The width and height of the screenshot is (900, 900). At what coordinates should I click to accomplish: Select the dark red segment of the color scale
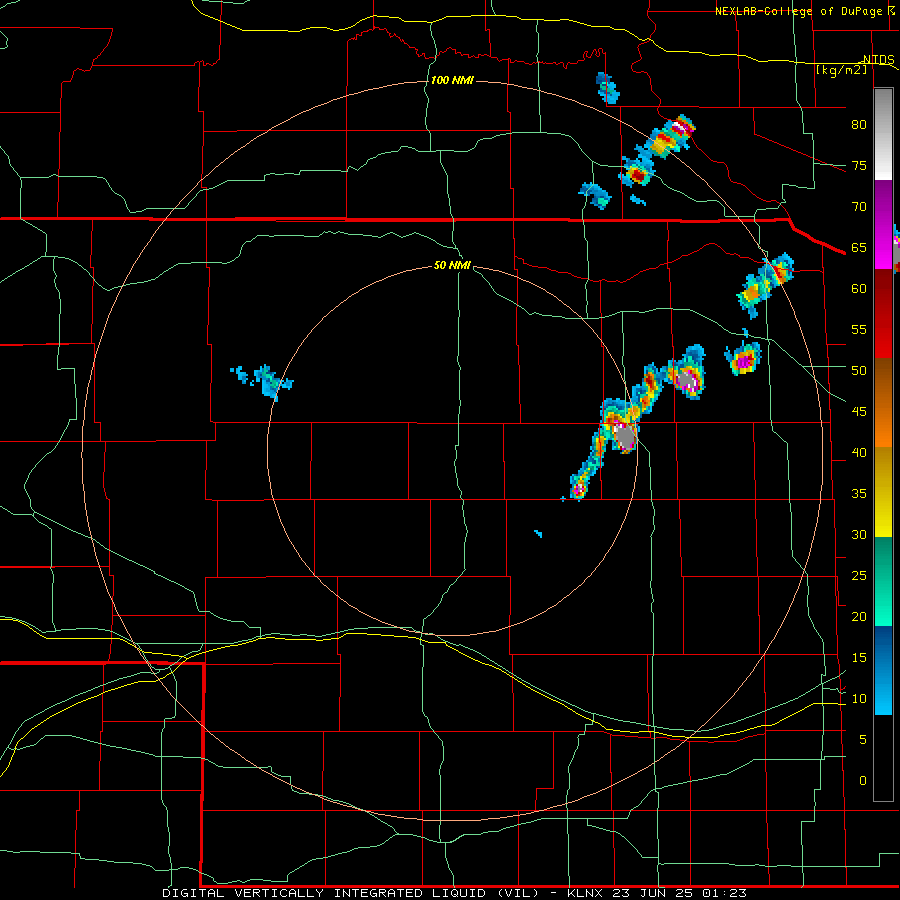[x=883, y=314]
